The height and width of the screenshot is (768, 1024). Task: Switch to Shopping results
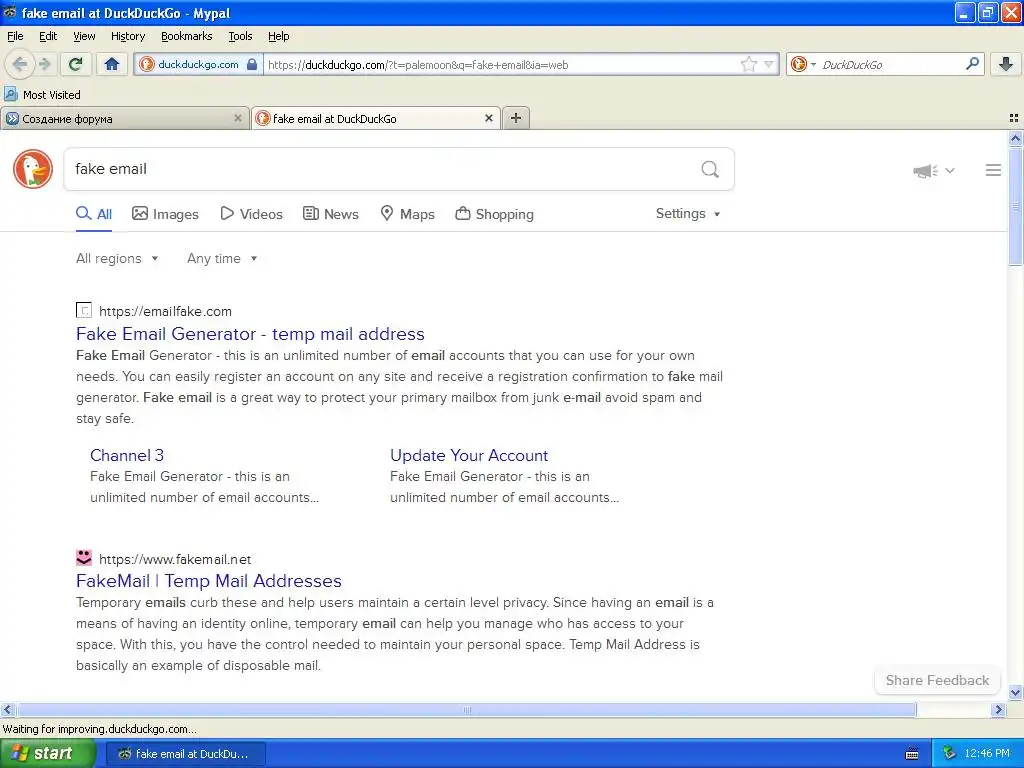click(x=494, y=214)
